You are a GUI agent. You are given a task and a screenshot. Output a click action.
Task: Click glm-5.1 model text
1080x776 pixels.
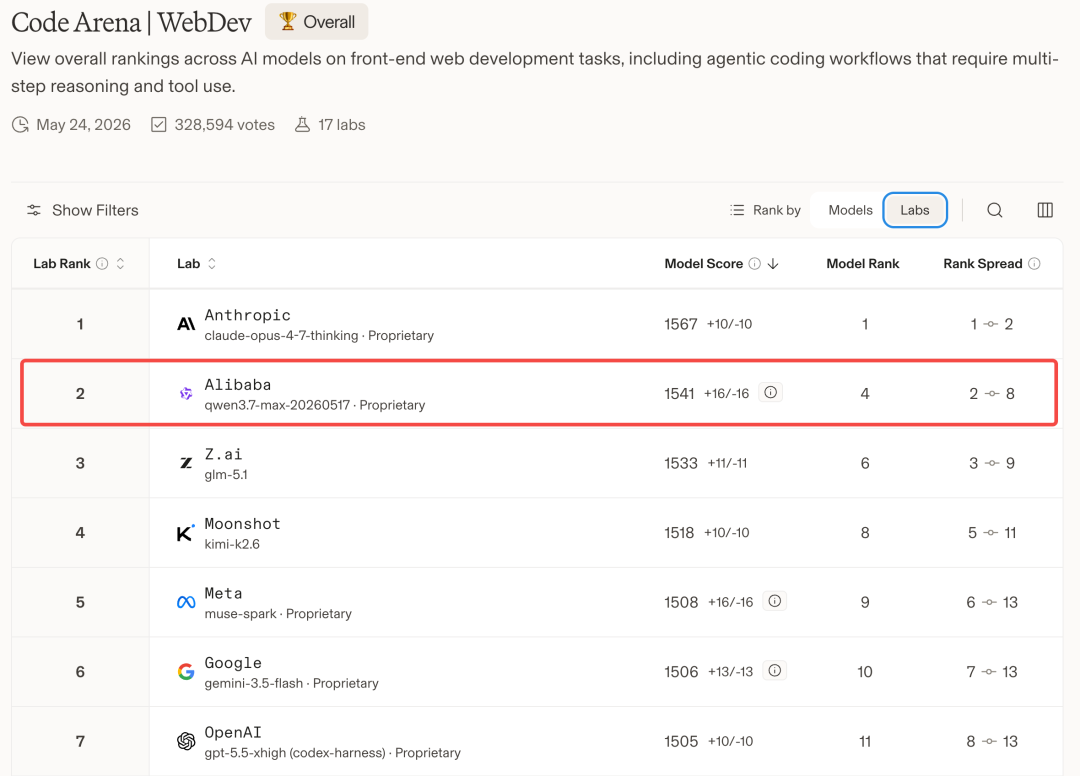pyautogui.click(x=226, y=475)
